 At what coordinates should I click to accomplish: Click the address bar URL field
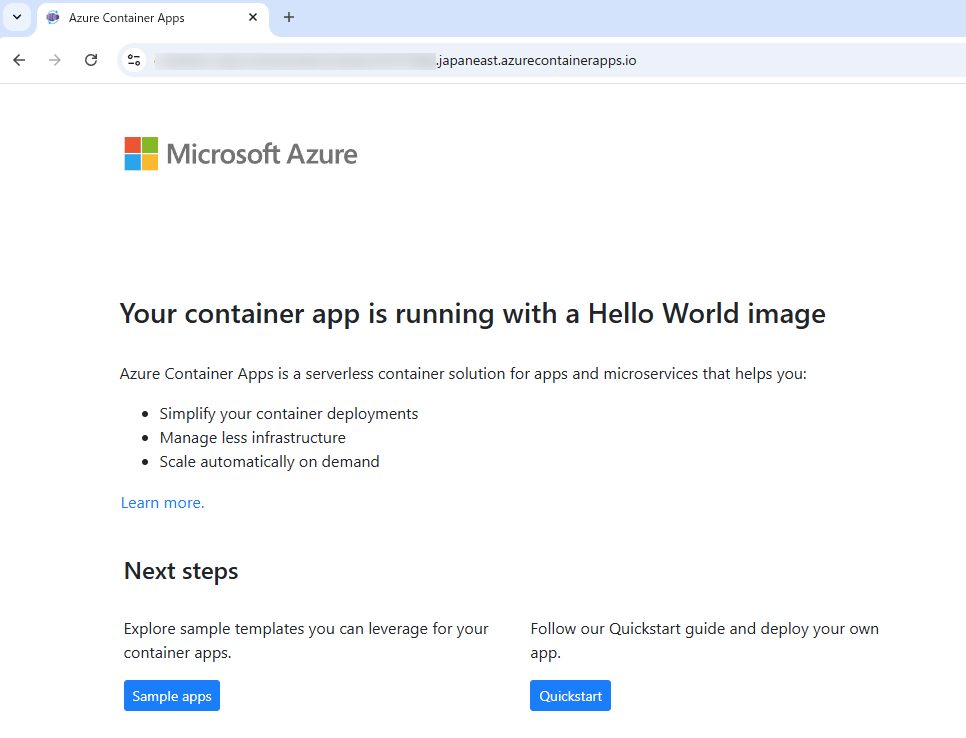pos(542,60)
